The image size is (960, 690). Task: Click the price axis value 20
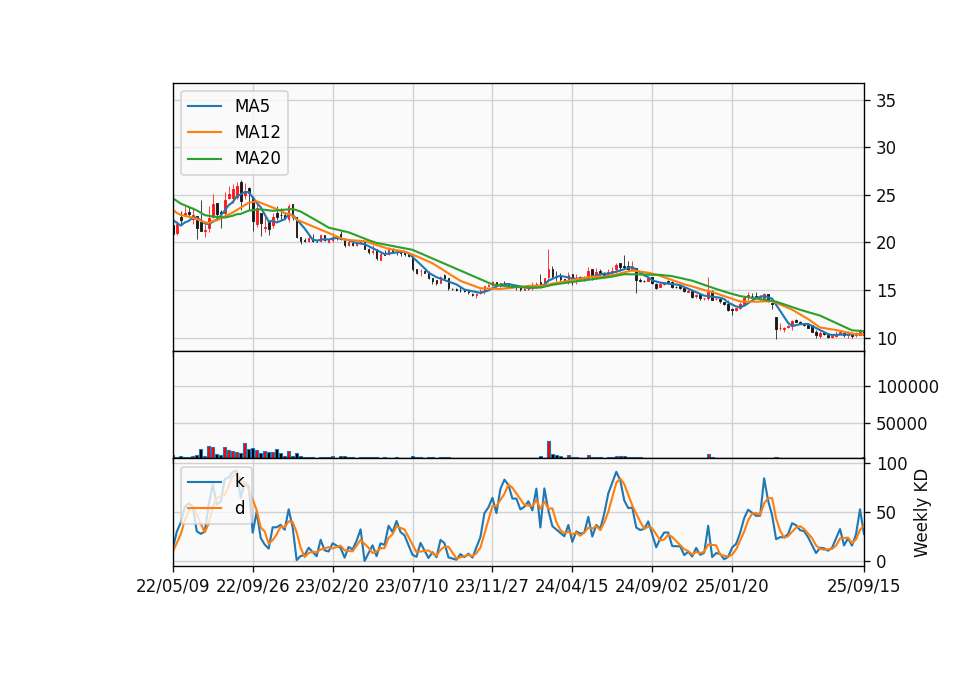point(886,243)
